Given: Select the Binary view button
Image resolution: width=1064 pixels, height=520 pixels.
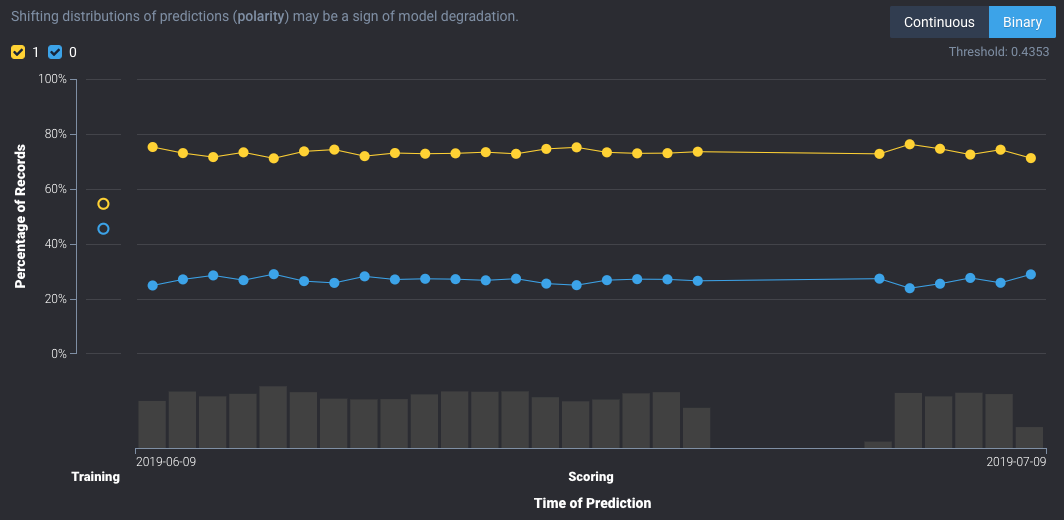Looking at the screenshot, I should coord(1020,22).
